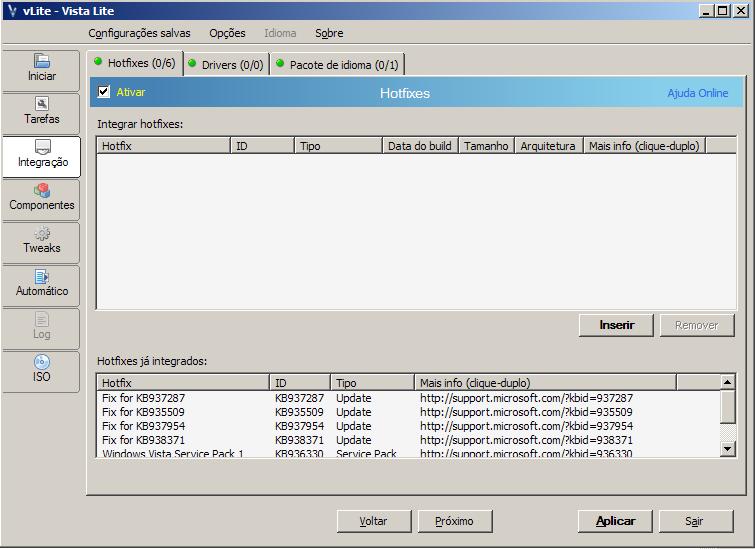This screenshot has width=755, height=549.
Task: Select the Fix for KB937954 row
Action: tap(408, 426)
